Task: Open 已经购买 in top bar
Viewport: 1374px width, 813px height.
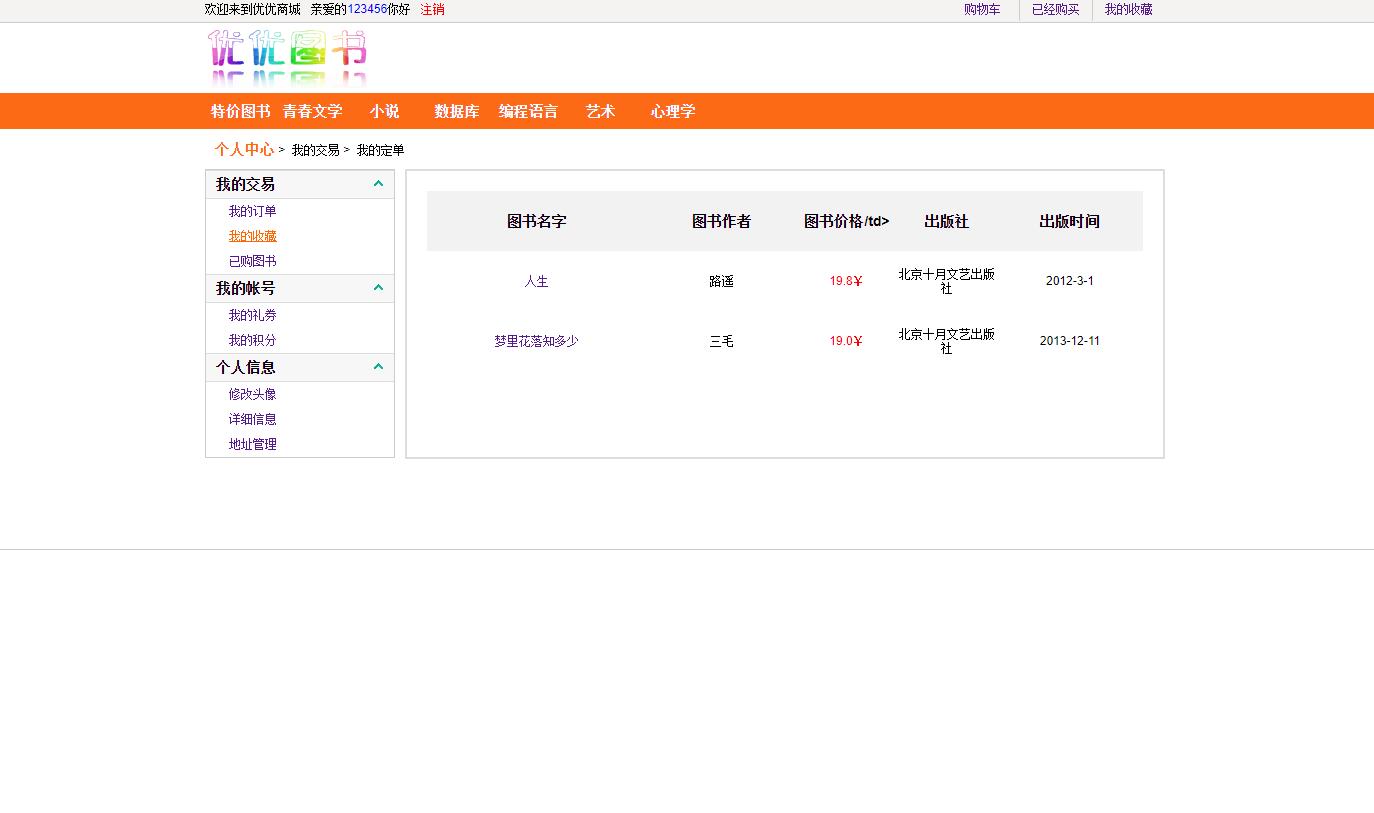Action: [1055, 10]
